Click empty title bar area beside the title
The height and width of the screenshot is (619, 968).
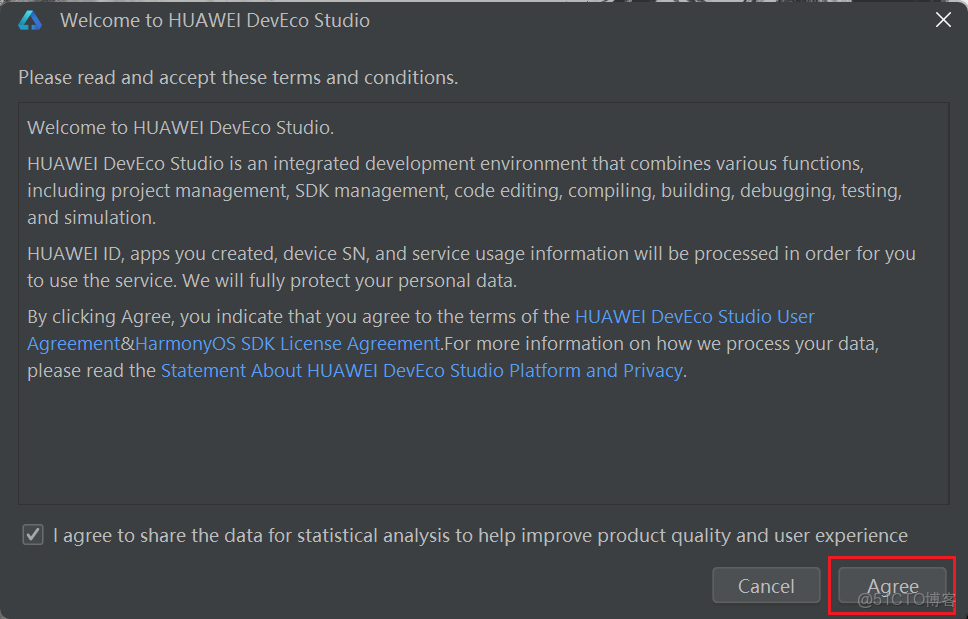point(650,21)
